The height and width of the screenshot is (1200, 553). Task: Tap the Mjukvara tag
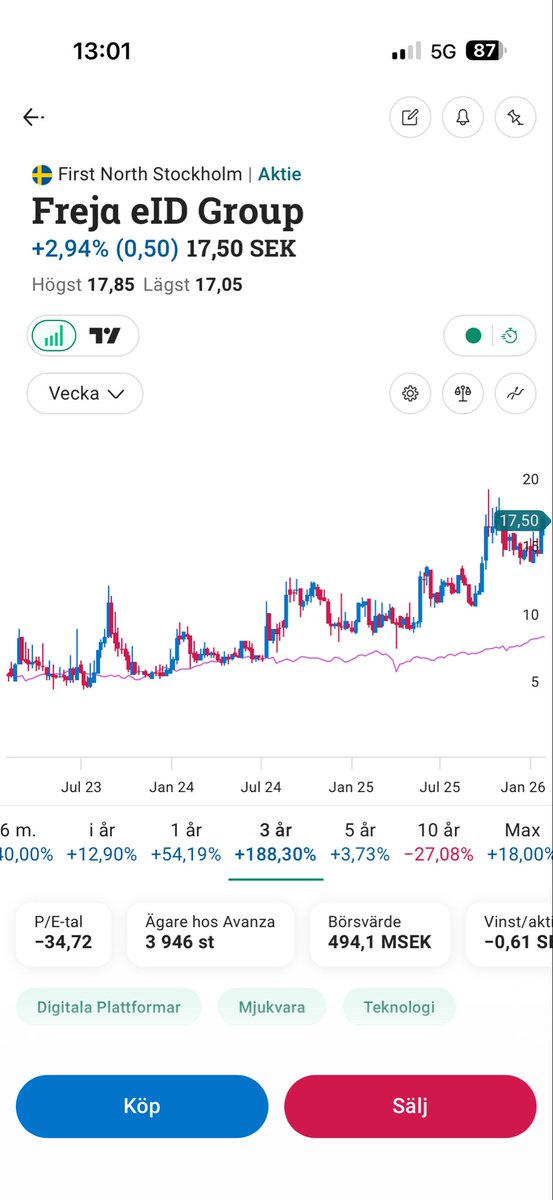(x=272, y=1007)
